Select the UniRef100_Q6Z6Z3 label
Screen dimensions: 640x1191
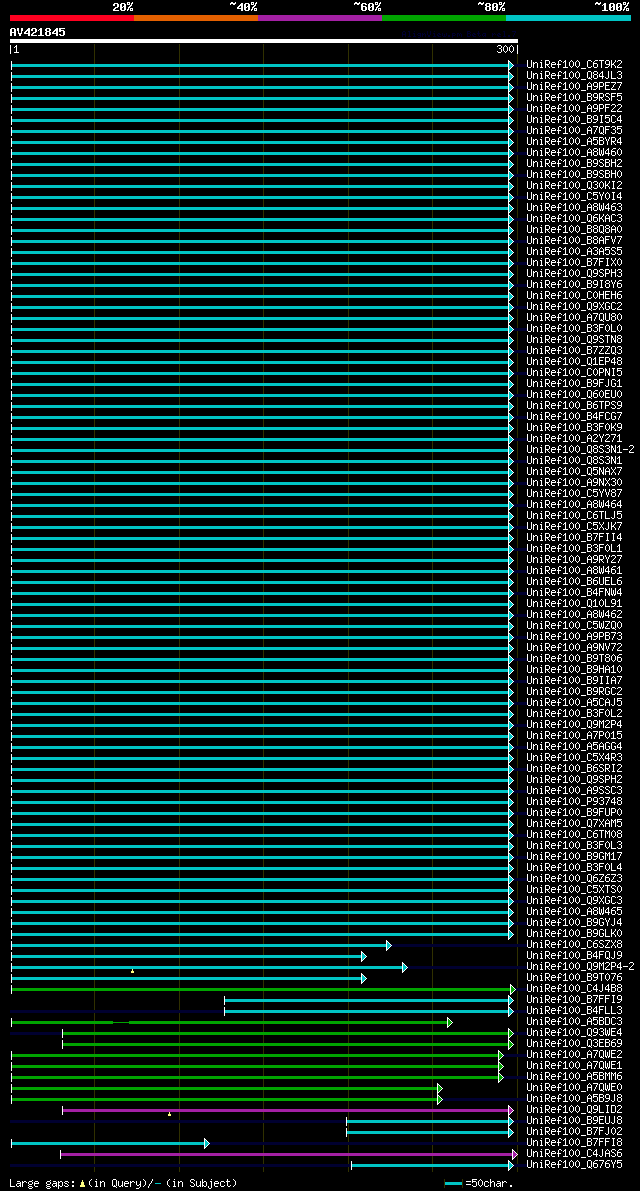(574, 879)
